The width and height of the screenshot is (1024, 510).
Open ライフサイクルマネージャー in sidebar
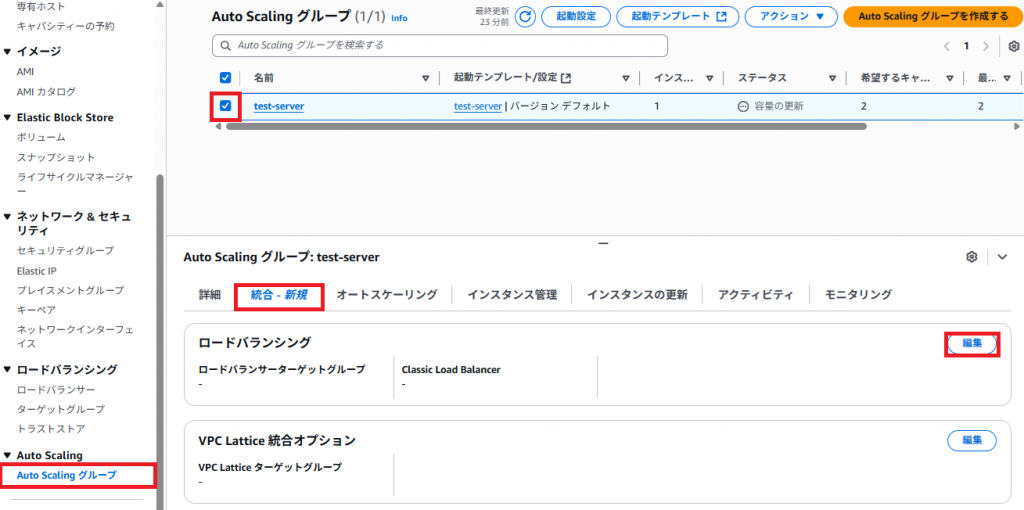(x=75, y=183)
